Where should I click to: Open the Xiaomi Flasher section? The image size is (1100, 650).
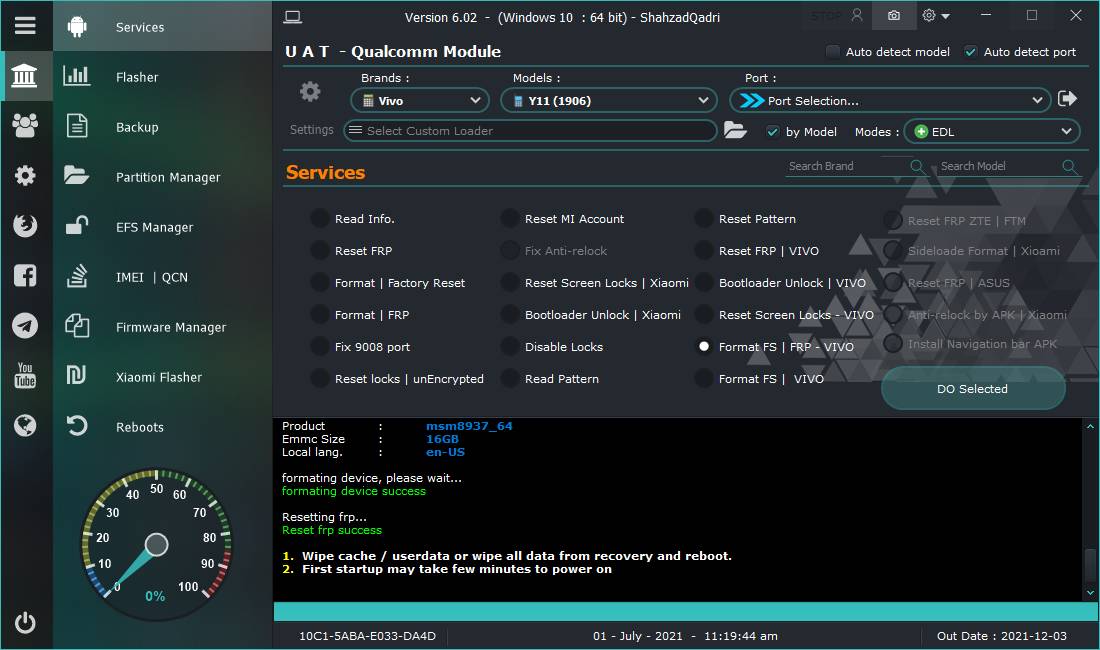[x=163, y=377]
